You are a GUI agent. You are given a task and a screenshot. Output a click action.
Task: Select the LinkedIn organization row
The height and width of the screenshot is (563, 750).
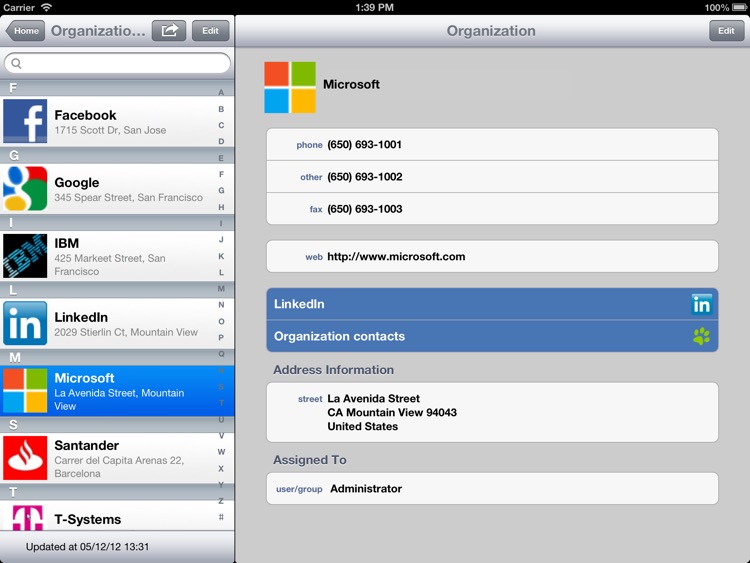pos(117,323)
